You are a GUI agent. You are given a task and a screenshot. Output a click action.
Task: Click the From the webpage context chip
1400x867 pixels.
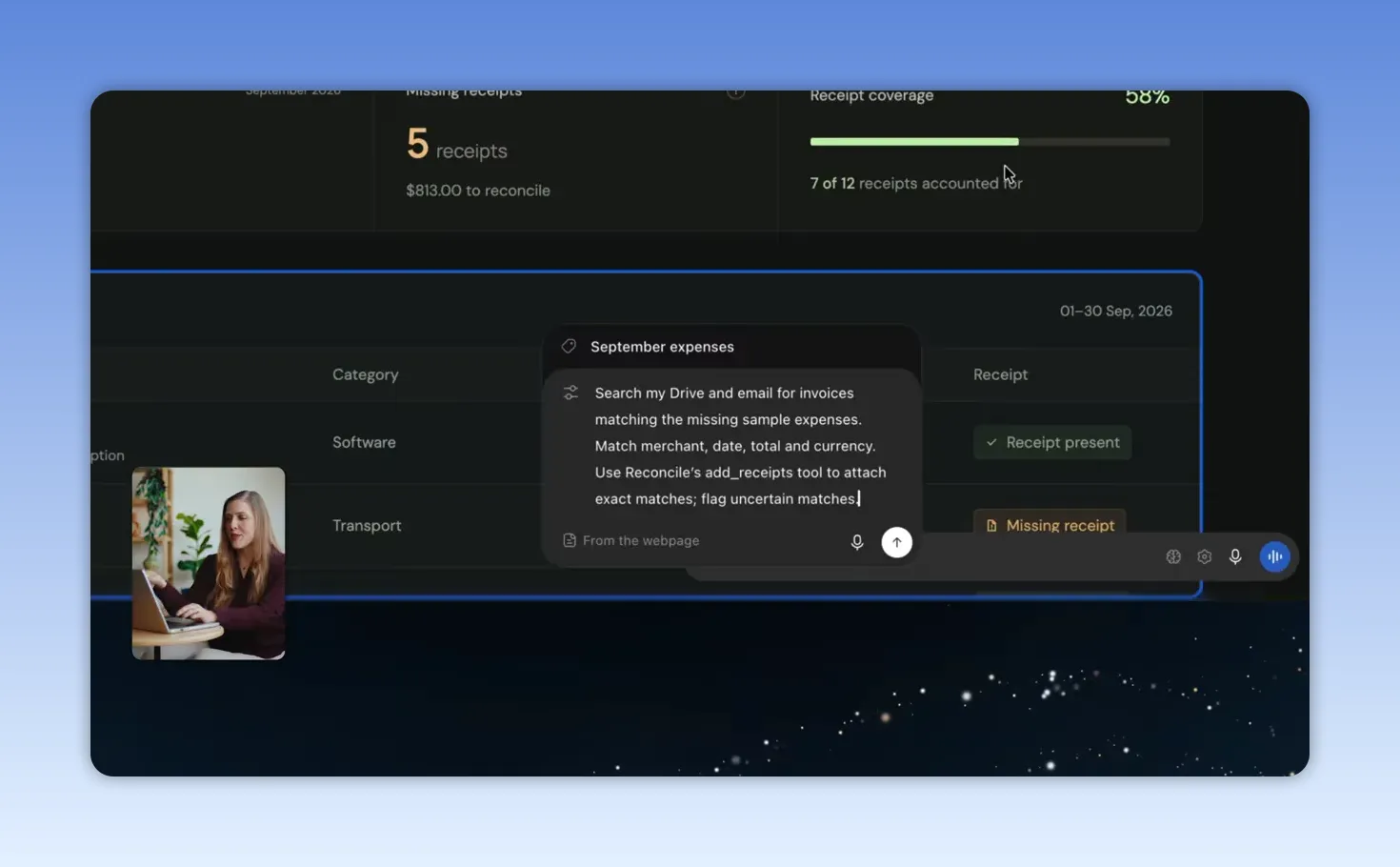pos(631,540)
